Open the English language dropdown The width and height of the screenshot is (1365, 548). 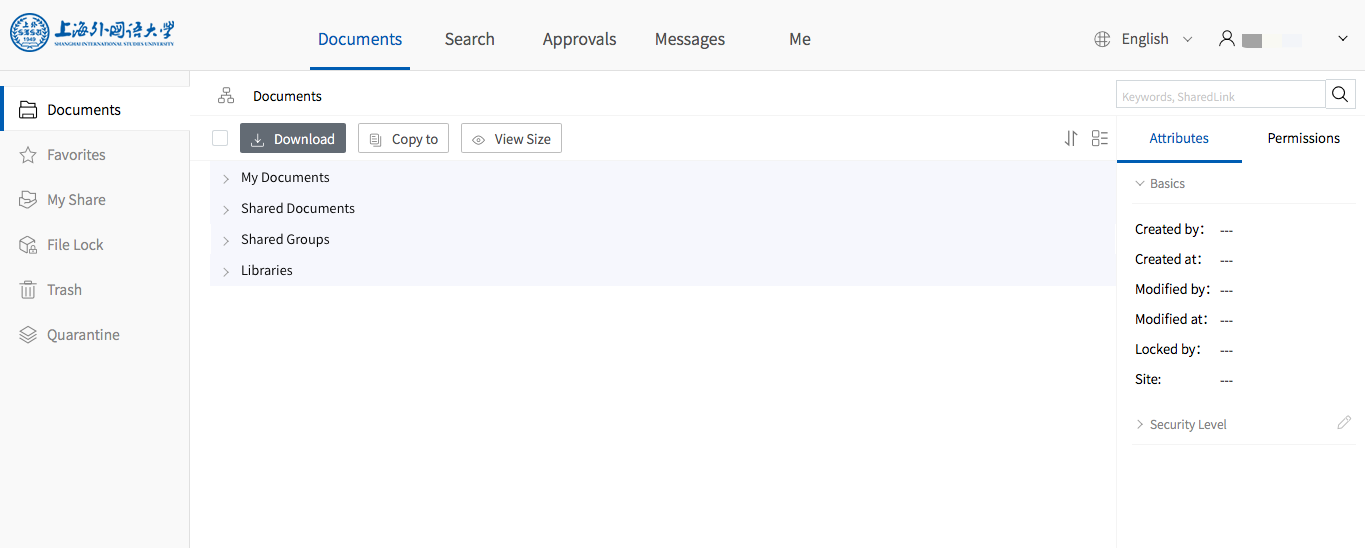(x=1145, y=39)
